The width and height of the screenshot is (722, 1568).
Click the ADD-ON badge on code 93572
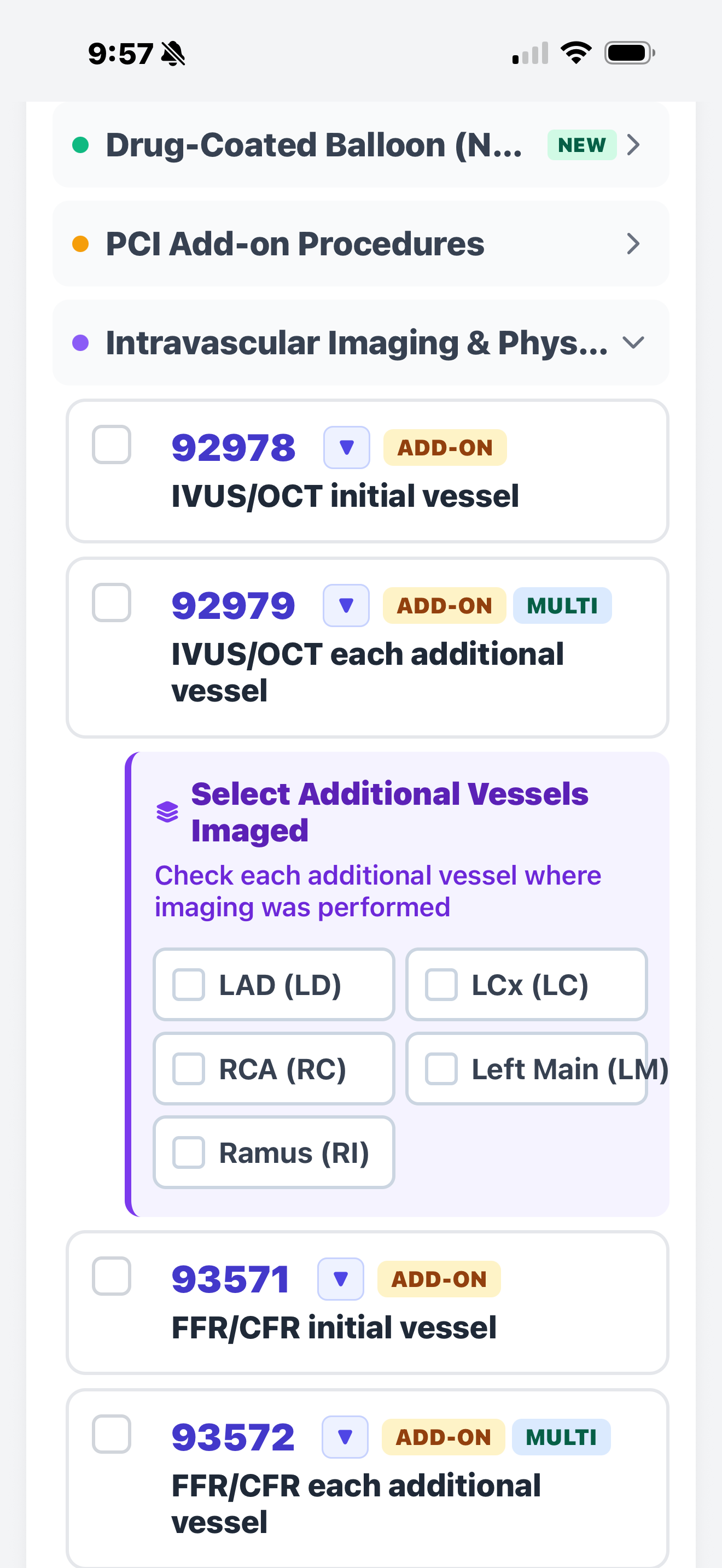(x=443, y=1437)
